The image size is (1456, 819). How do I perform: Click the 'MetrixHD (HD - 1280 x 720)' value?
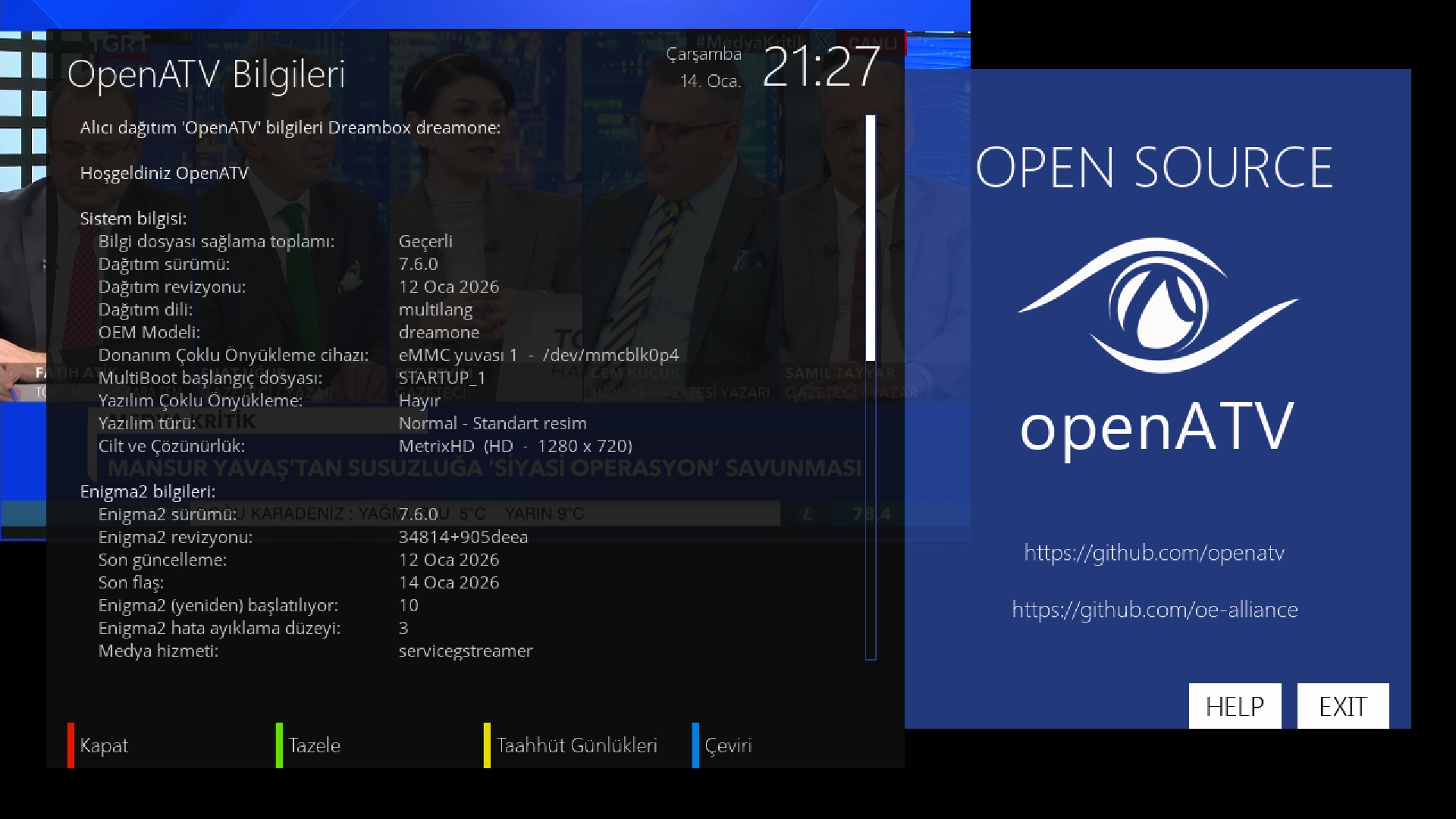516,447
